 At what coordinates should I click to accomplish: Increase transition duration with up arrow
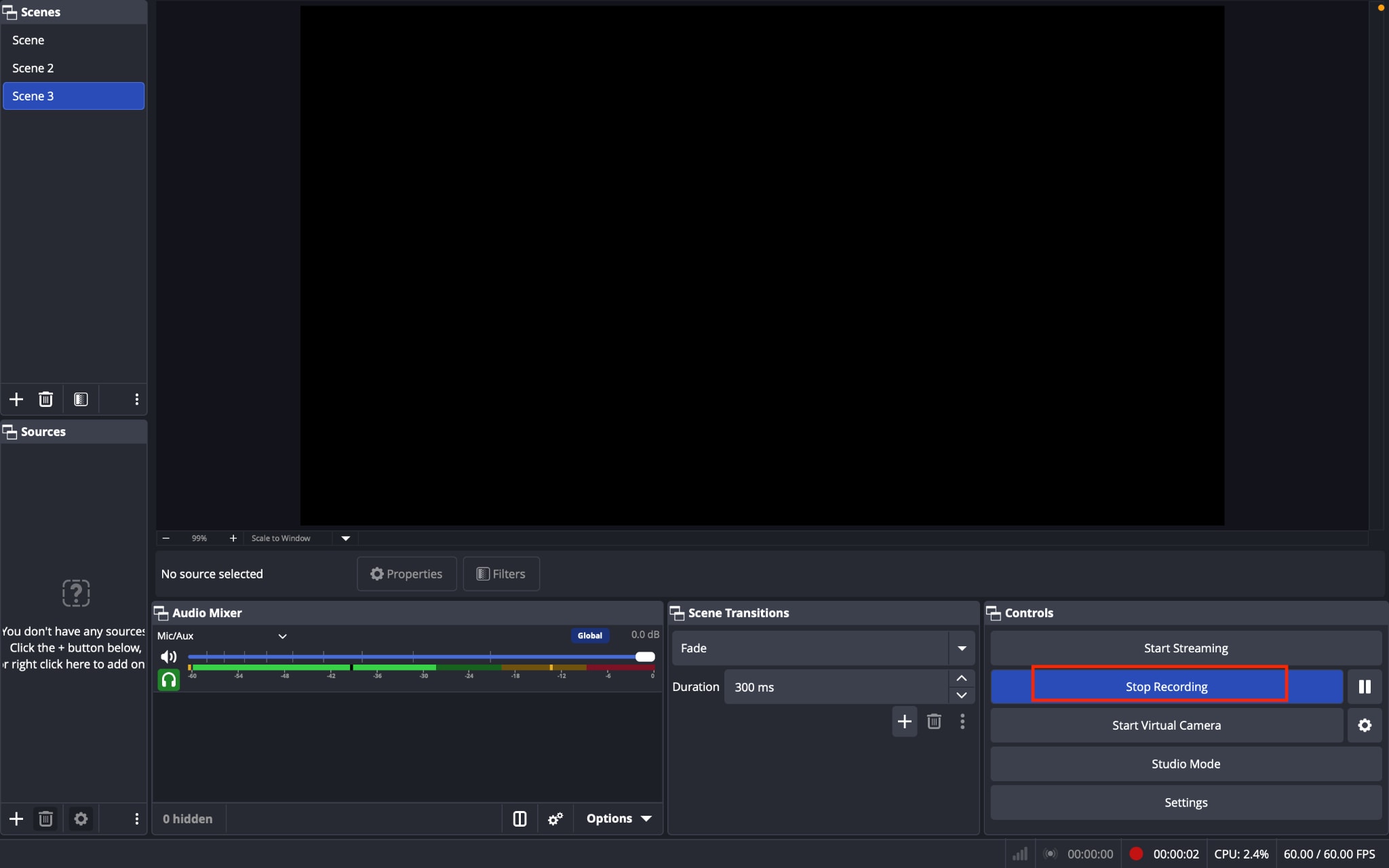coord(961,678)
